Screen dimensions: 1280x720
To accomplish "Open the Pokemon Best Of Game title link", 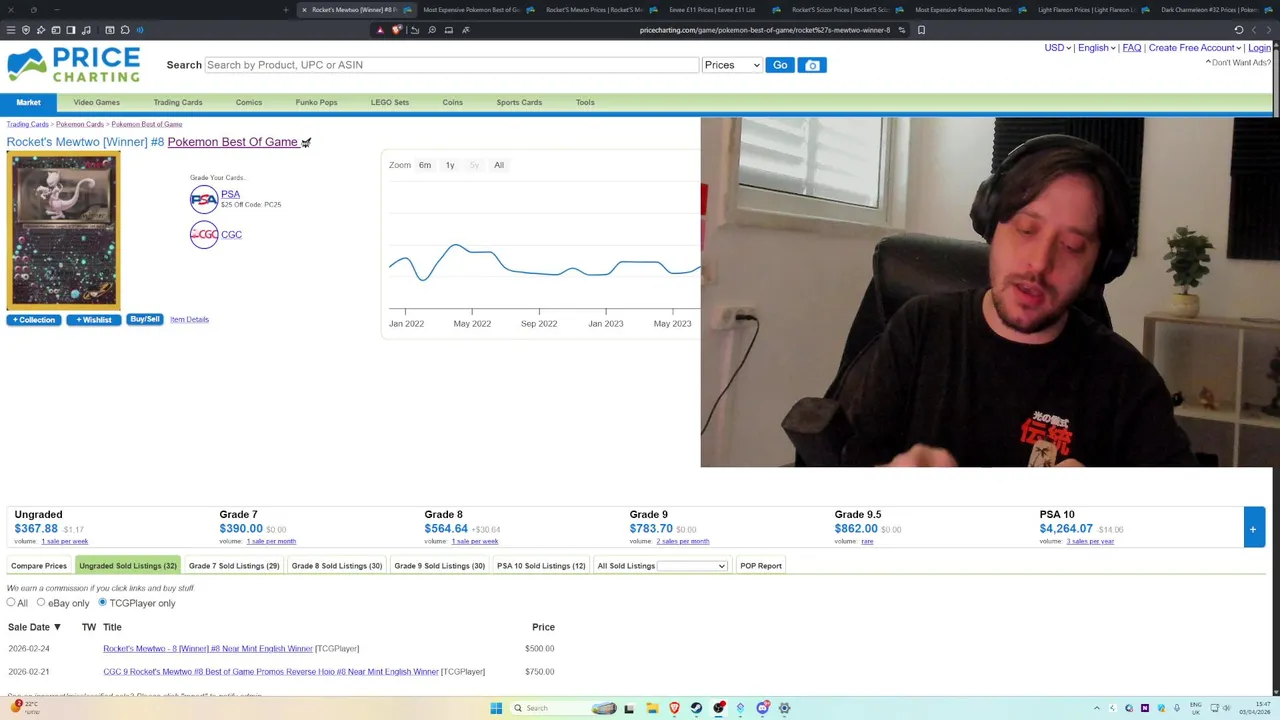I will pos(232,142).
